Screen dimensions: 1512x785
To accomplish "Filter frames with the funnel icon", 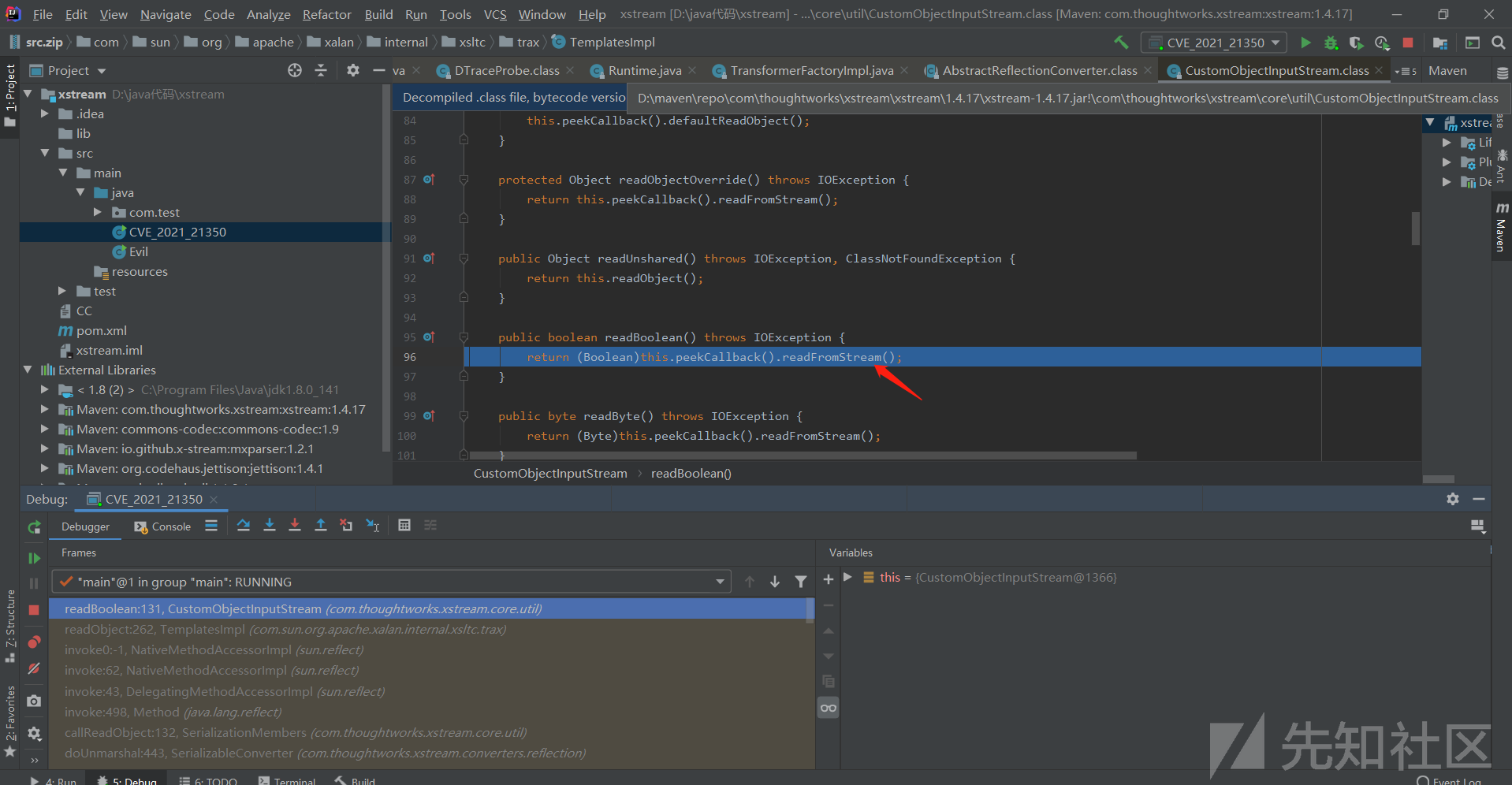I will [801, 582].
